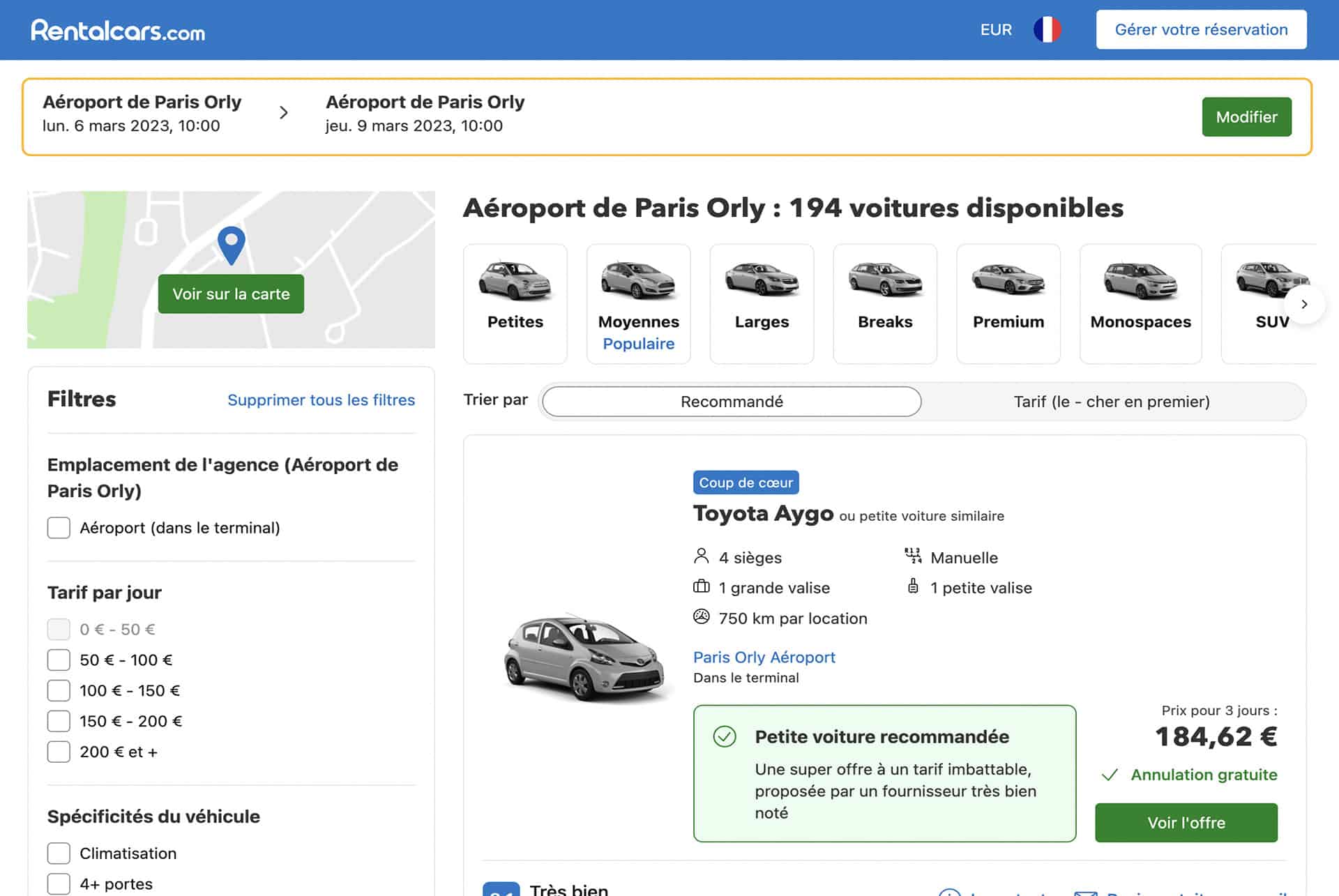The image size is (1339, 896).
Task: Click the Spécificités du véhicule heading
Action: [153, 816]
